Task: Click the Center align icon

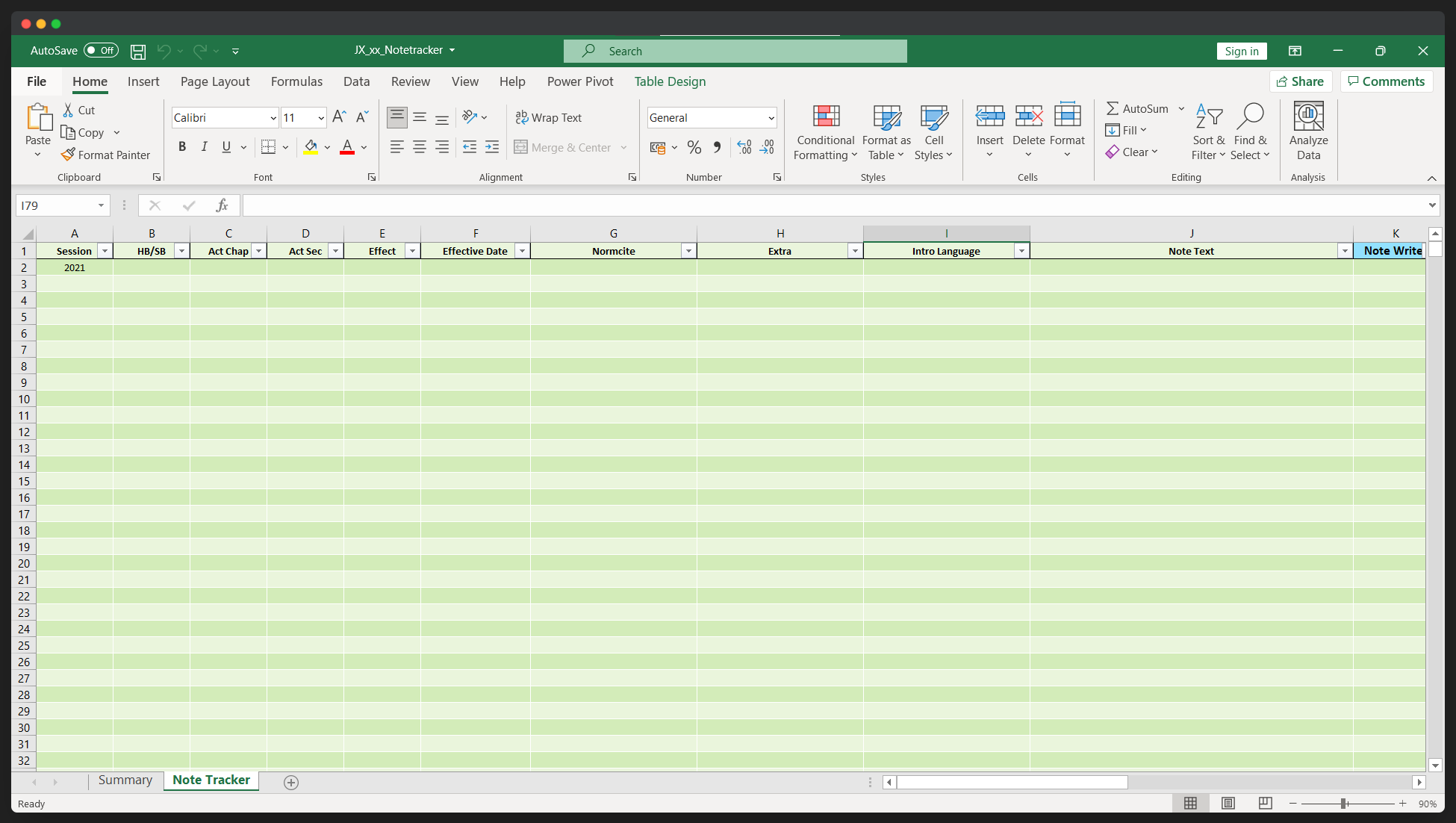Action: pyautogui.click(x=420, y=147)
